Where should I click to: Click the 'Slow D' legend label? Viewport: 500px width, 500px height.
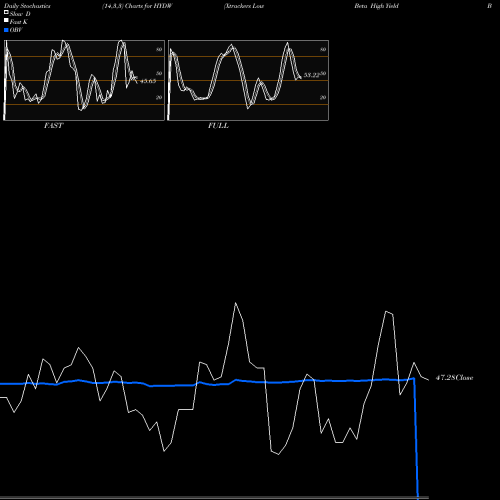[20, 14]
